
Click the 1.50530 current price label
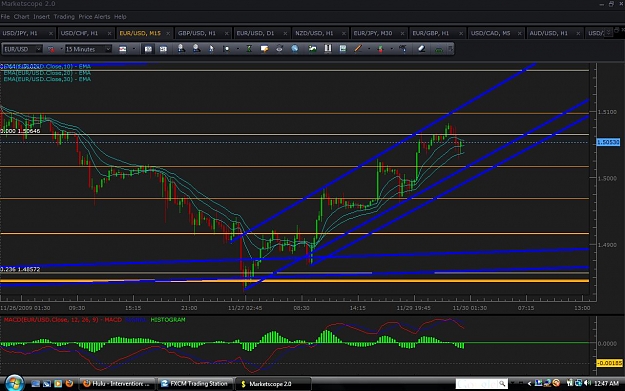click(608, 142)
